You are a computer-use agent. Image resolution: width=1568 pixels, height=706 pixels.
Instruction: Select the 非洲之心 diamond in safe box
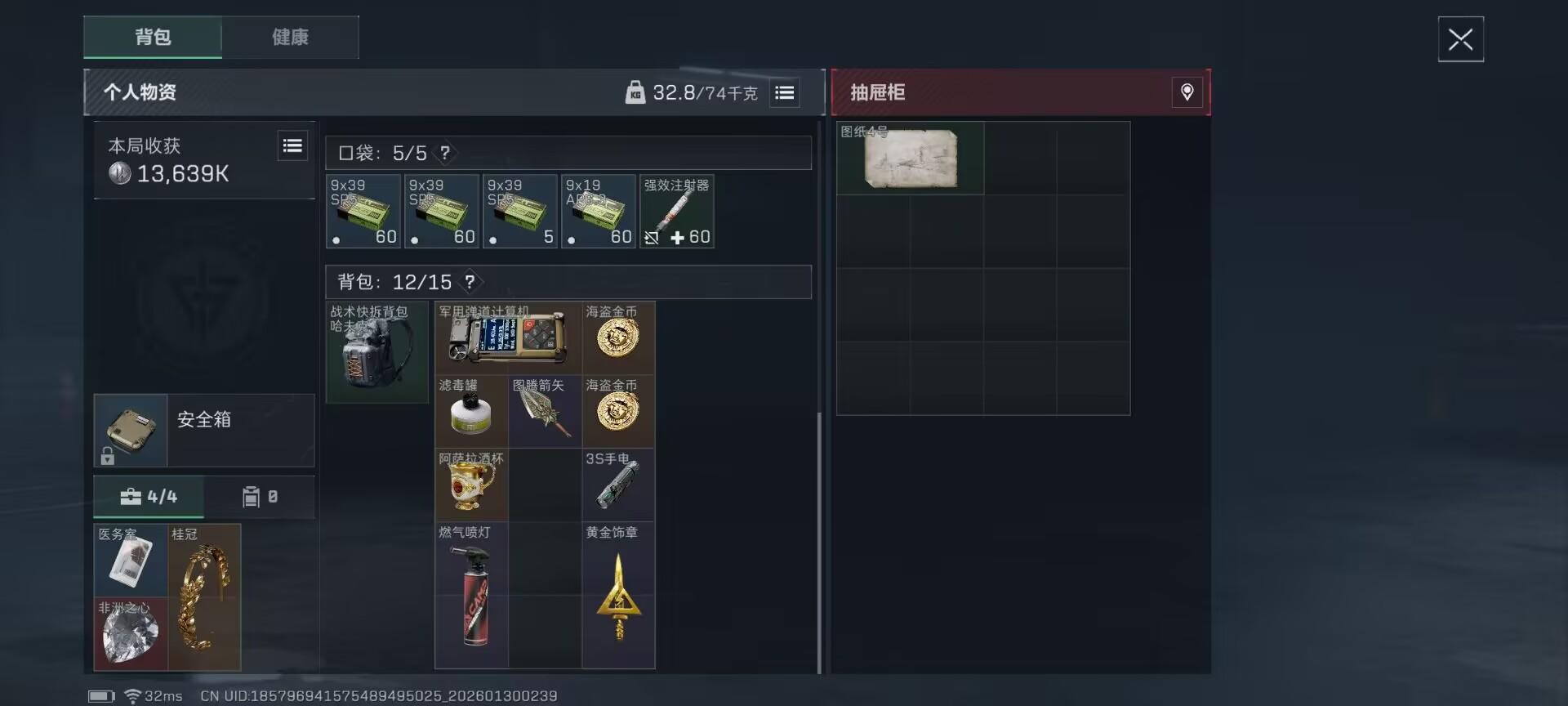(131, 634)
